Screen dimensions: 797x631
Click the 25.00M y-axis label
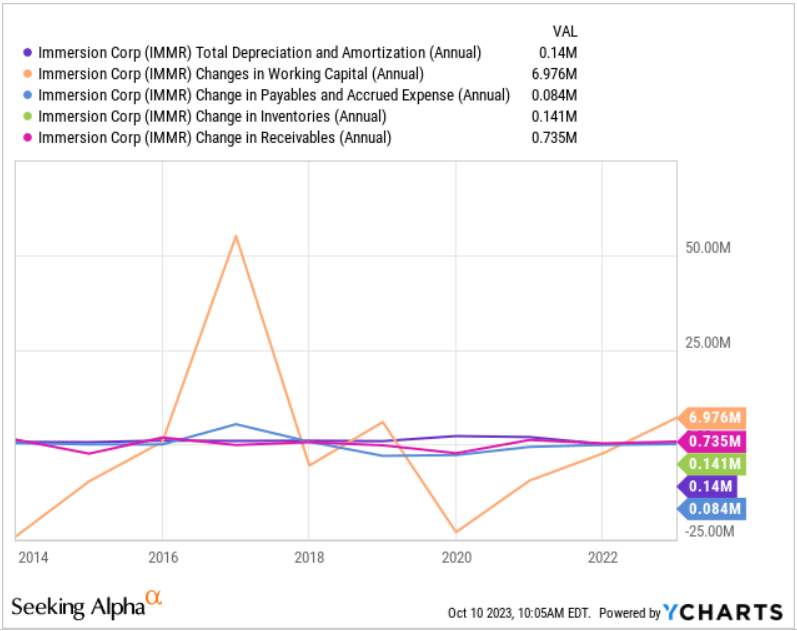(708, 343)
